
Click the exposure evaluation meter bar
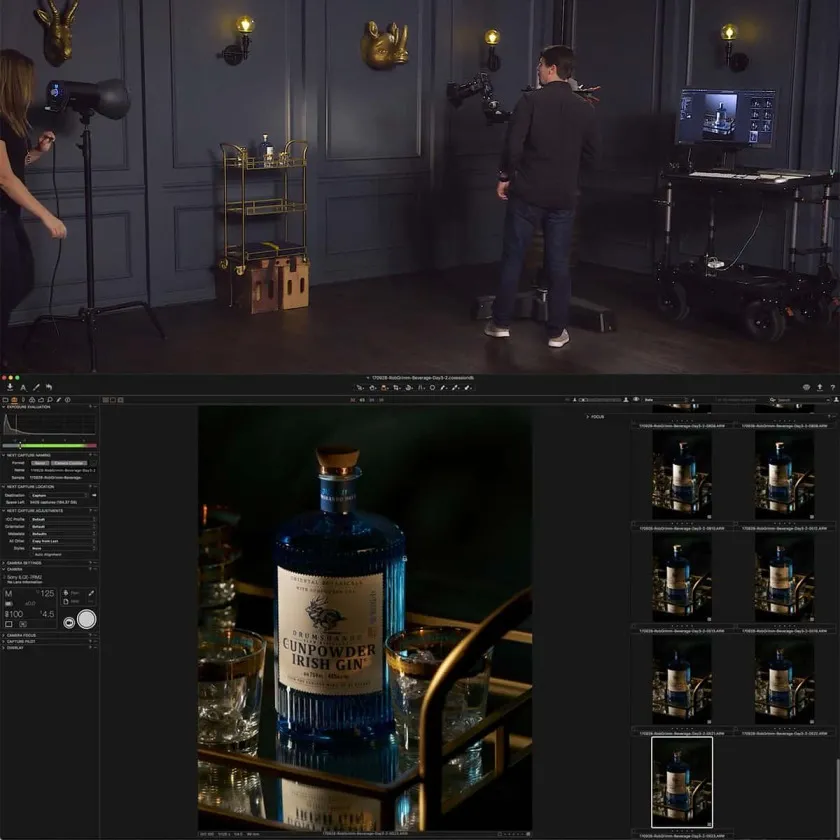50,445
